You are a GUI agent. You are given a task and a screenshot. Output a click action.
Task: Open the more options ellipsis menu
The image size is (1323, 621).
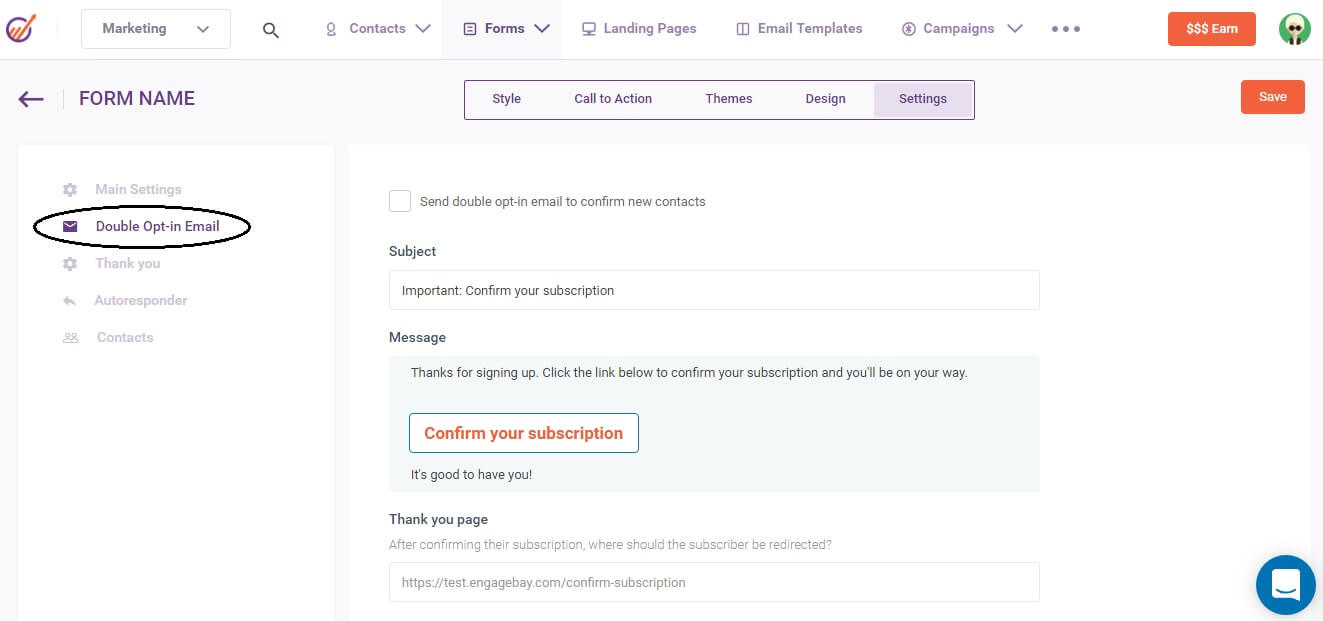[1065, 28]
